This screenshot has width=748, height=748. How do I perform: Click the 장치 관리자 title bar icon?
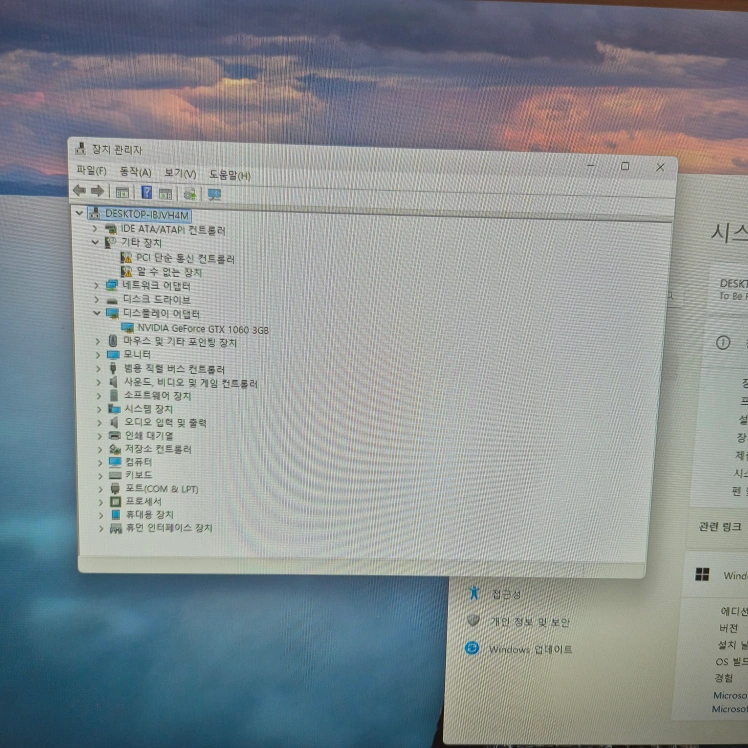click(80, 148)
